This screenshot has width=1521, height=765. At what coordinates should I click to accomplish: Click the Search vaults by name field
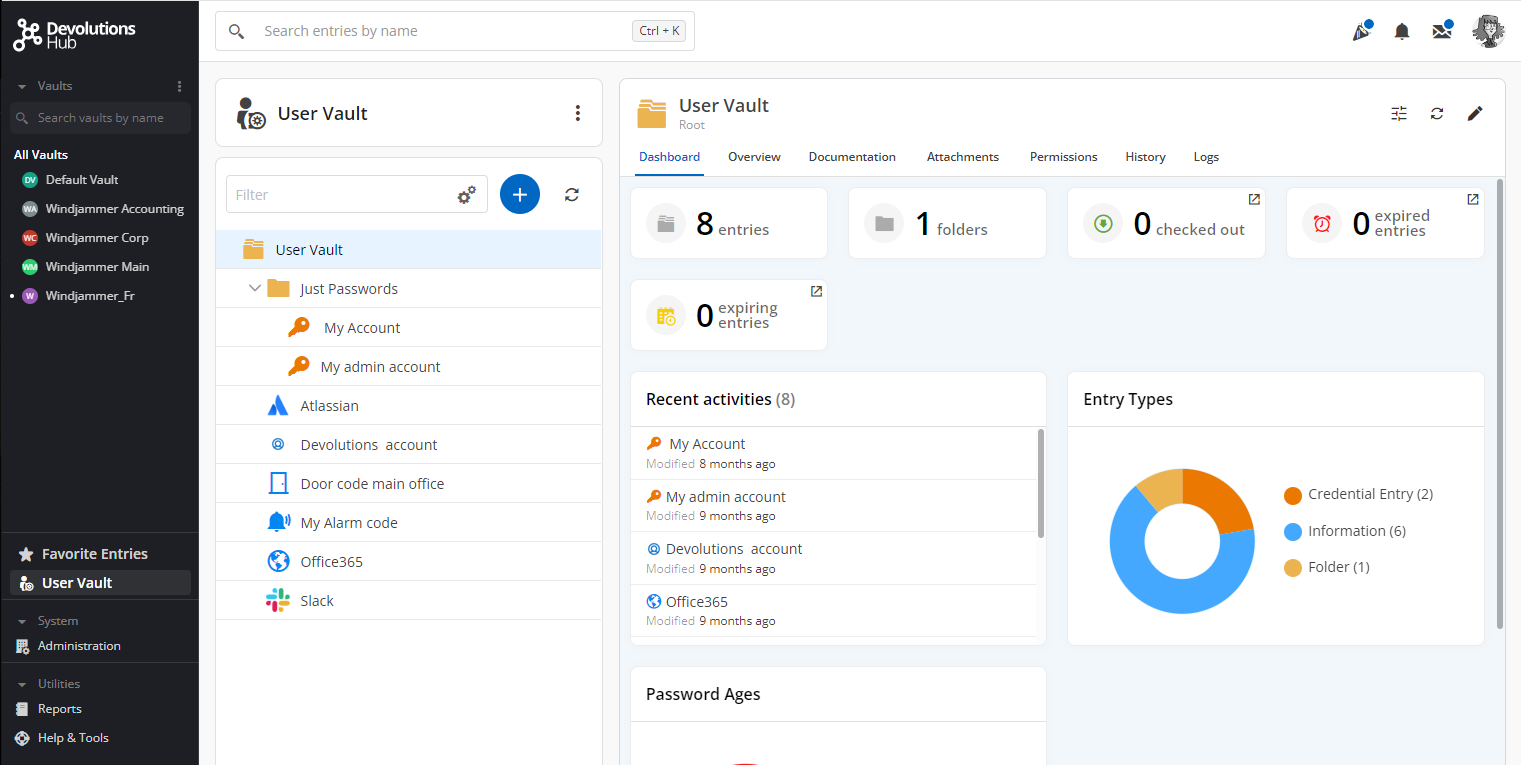[x=100, y=118]
